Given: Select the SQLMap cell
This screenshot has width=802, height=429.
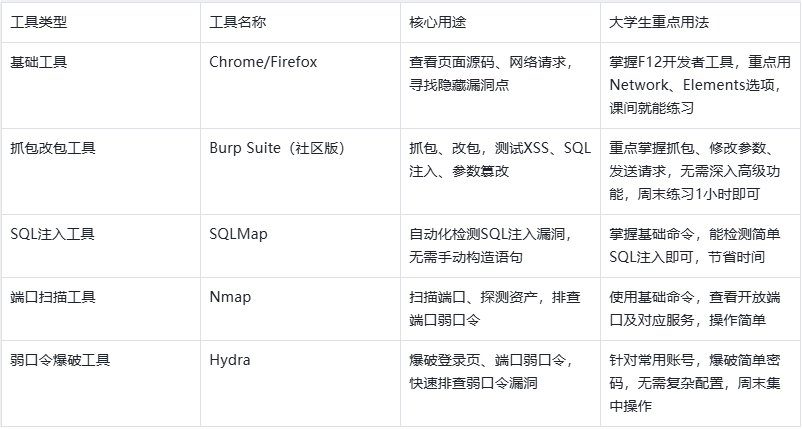Looking at the screenshot, I should tap(300, 246).
